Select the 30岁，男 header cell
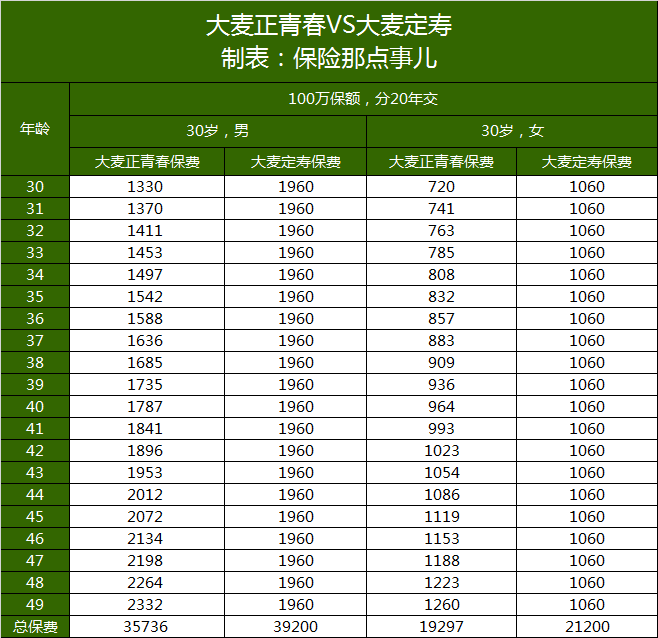Viewport: 658px width, 638px height. click(218, 131)
